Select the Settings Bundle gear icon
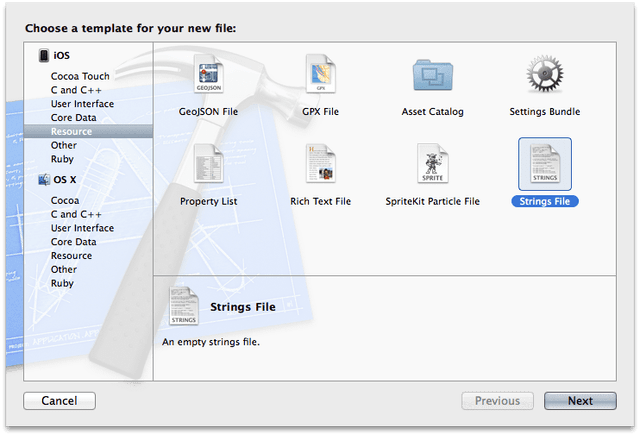The height and width of the screenshot is (436, 640). [x=545, y=77]
